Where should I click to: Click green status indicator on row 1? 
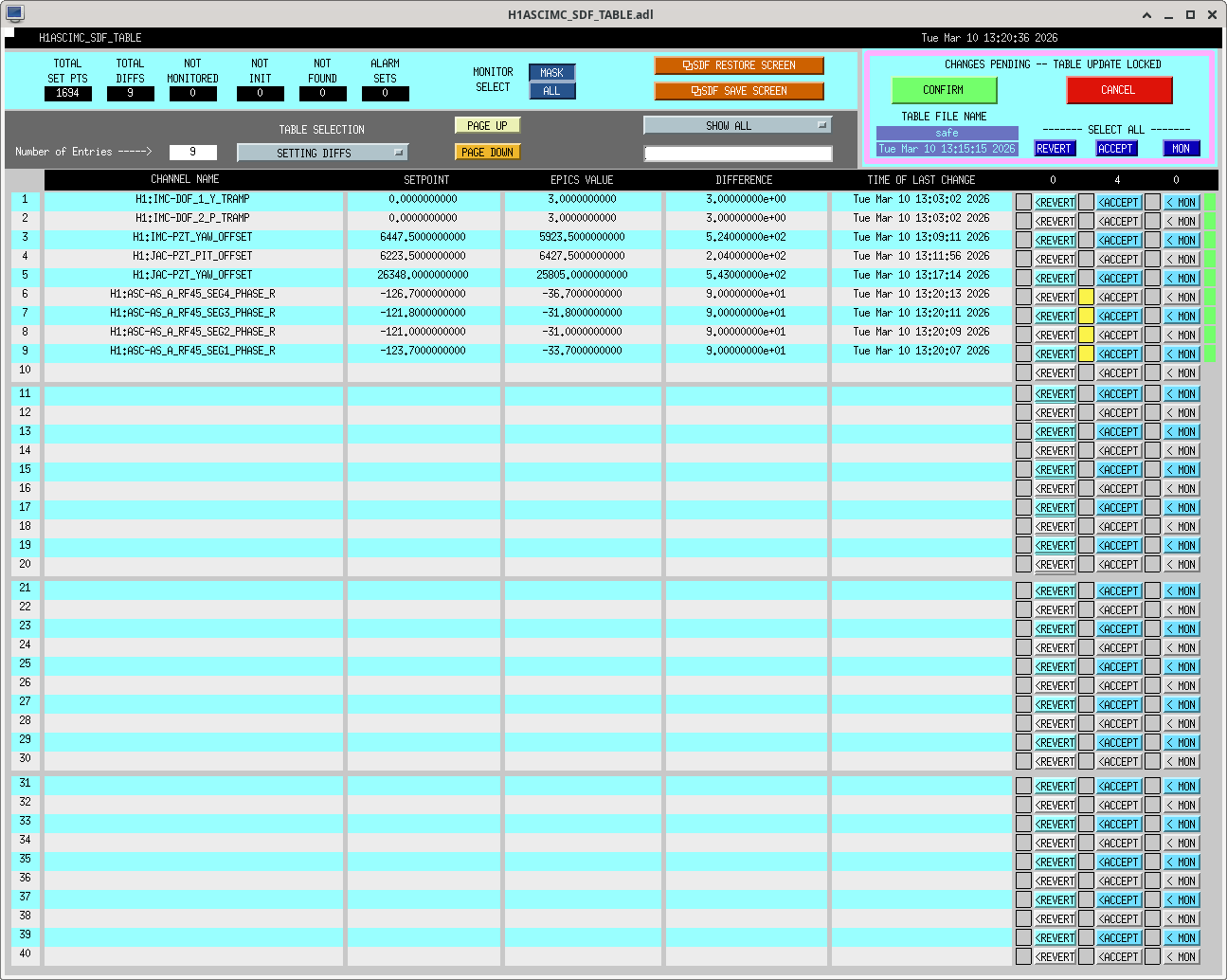click(1210, 202)
